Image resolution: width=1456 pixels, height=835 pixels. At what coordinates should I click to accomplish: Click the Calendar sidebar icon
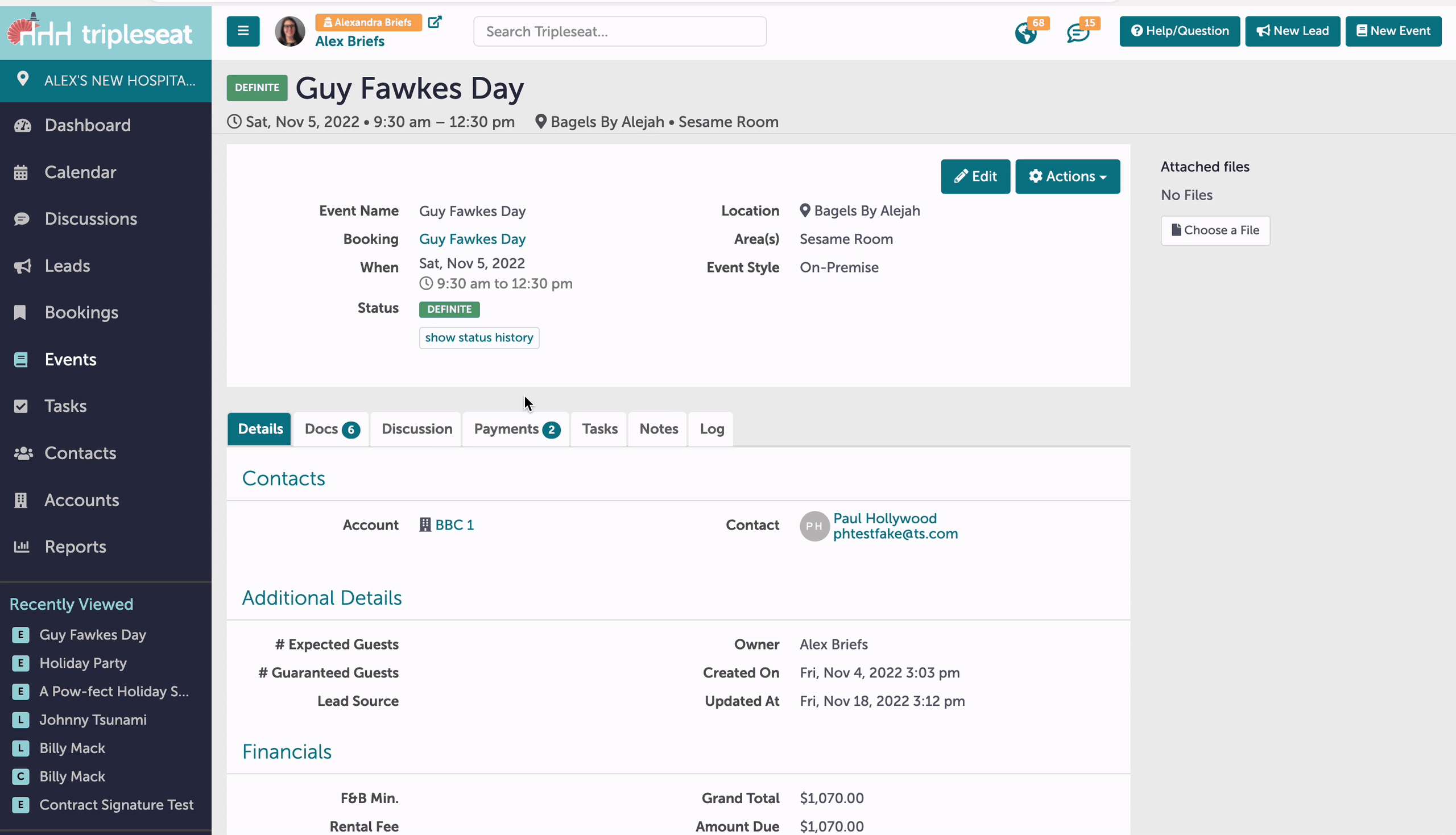[21, 172]
